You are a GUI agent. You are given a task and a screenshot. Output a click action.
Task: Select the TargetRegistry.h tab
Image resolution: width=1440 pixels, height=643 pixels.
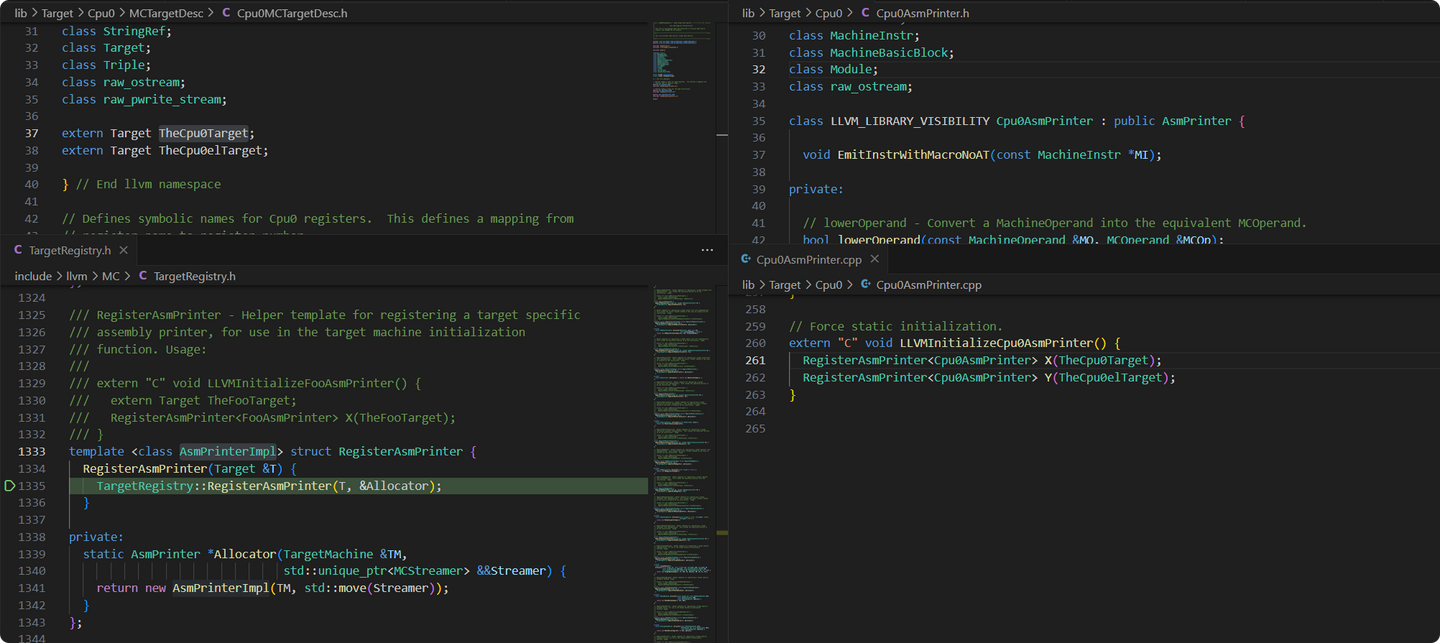pos(69,250)
